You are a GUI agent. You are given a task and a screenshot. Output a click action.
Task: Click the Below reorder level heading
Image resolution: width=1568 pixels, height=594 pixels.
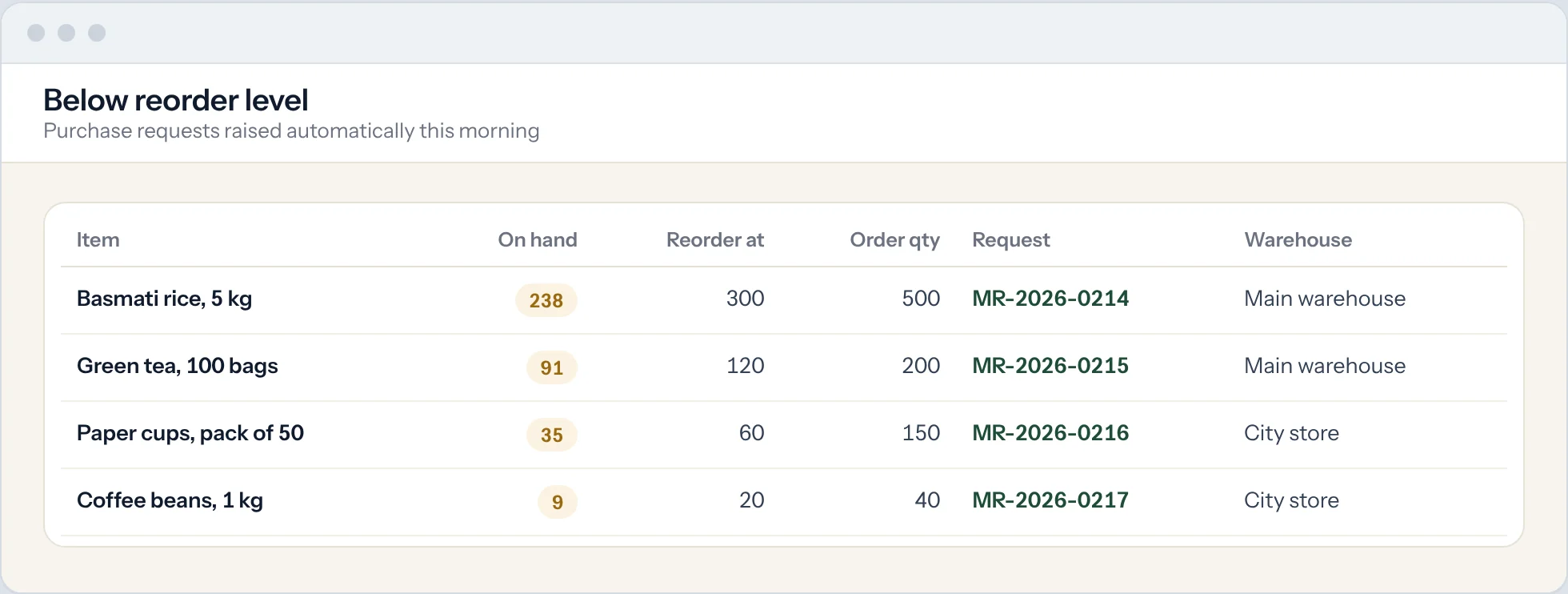(176, 100)
